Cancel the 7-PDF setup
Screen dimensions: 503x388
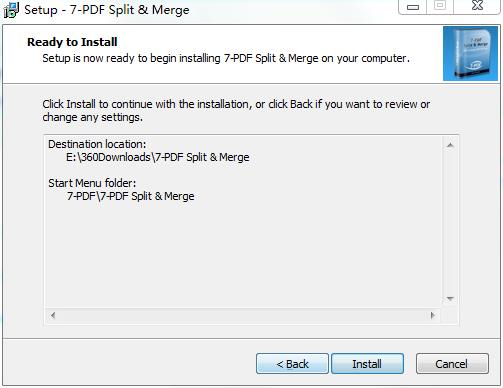(452, 364)
